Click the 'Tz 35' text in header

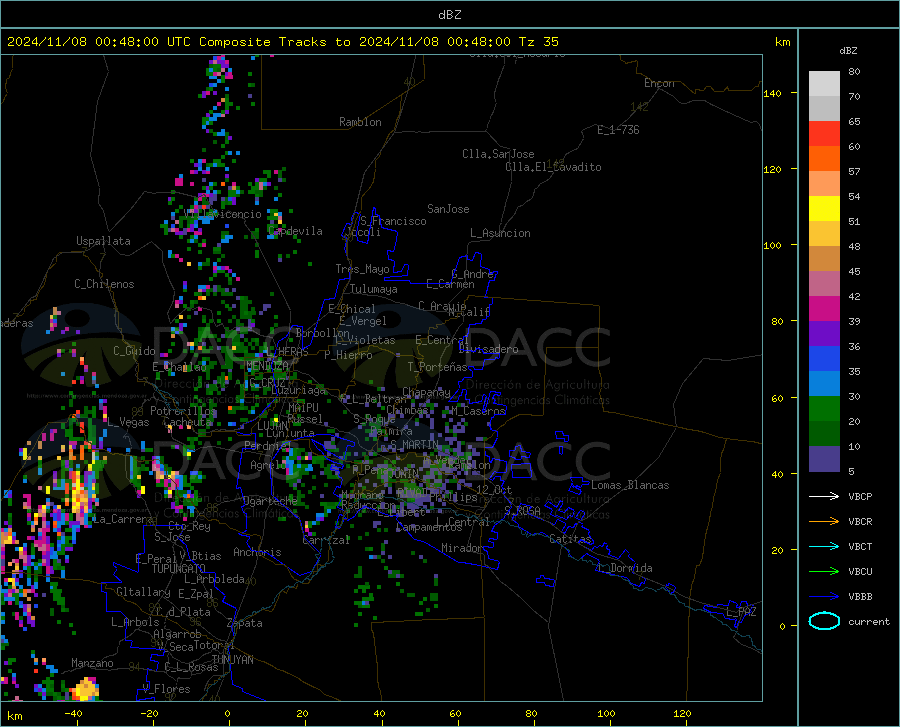coord(538,42)
